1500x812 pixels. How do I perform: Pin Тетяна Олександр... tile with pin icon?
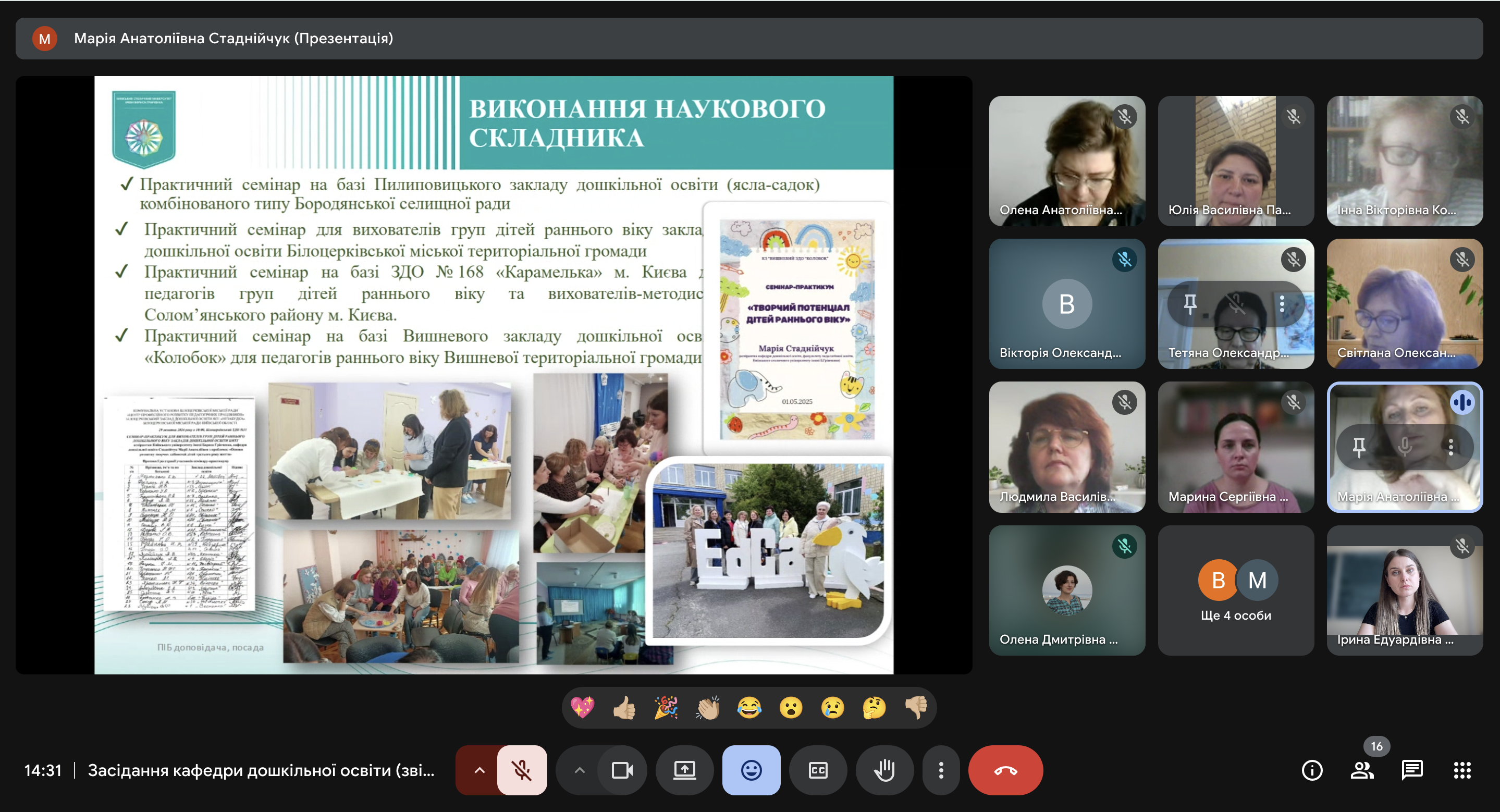point(1190,303)
